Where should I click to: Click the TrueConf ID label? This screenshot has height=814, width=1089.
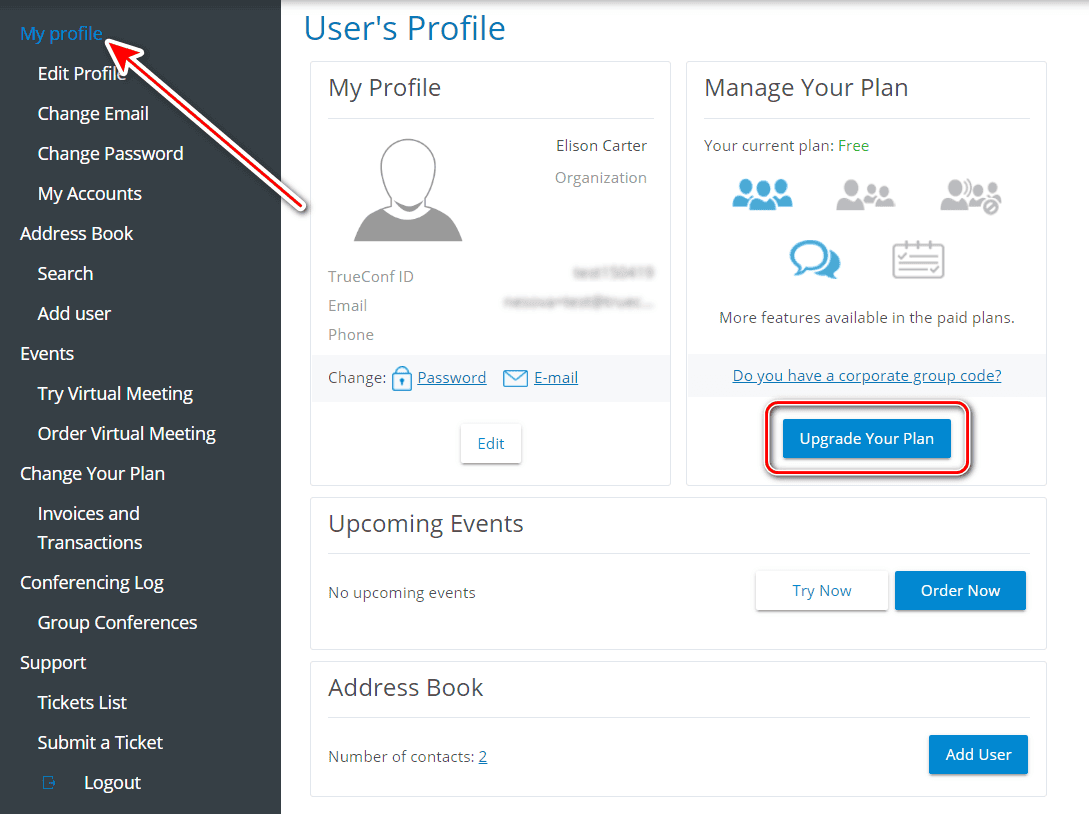pos(371,276)
